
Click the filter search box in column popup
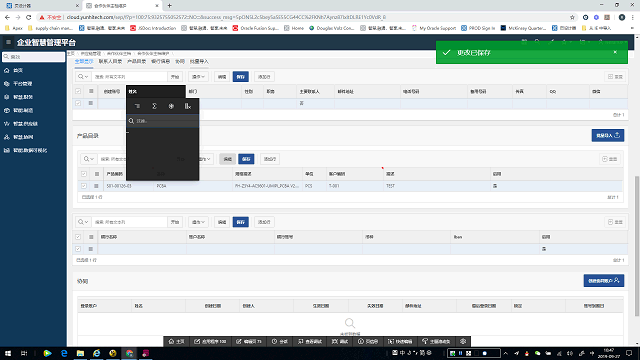click(x=163, y=121)
